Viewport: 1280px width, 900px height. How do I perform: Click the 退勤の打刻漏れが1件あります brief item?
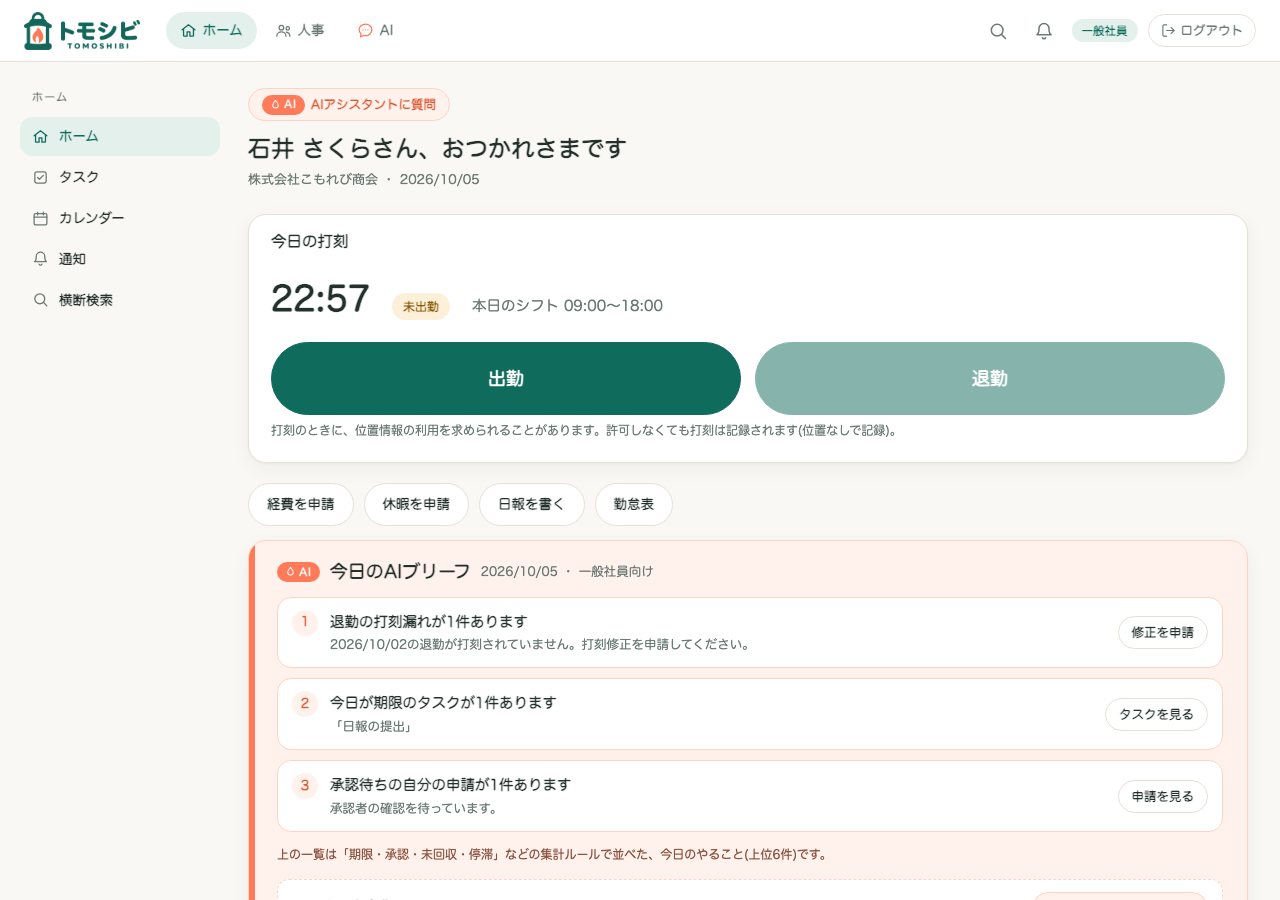pos(750,632)
